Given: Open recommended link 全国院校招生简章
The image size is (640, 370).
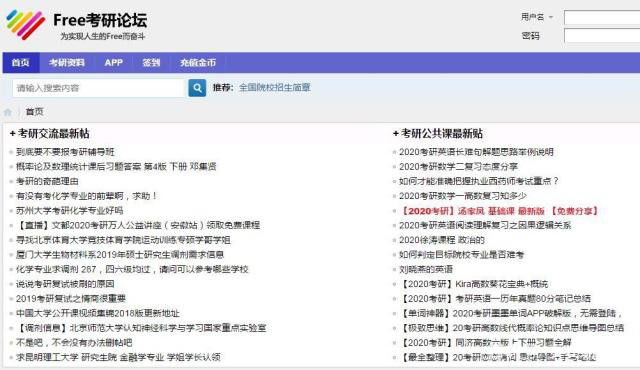Looking at the screenshot, I should click(x=275, y=87).
